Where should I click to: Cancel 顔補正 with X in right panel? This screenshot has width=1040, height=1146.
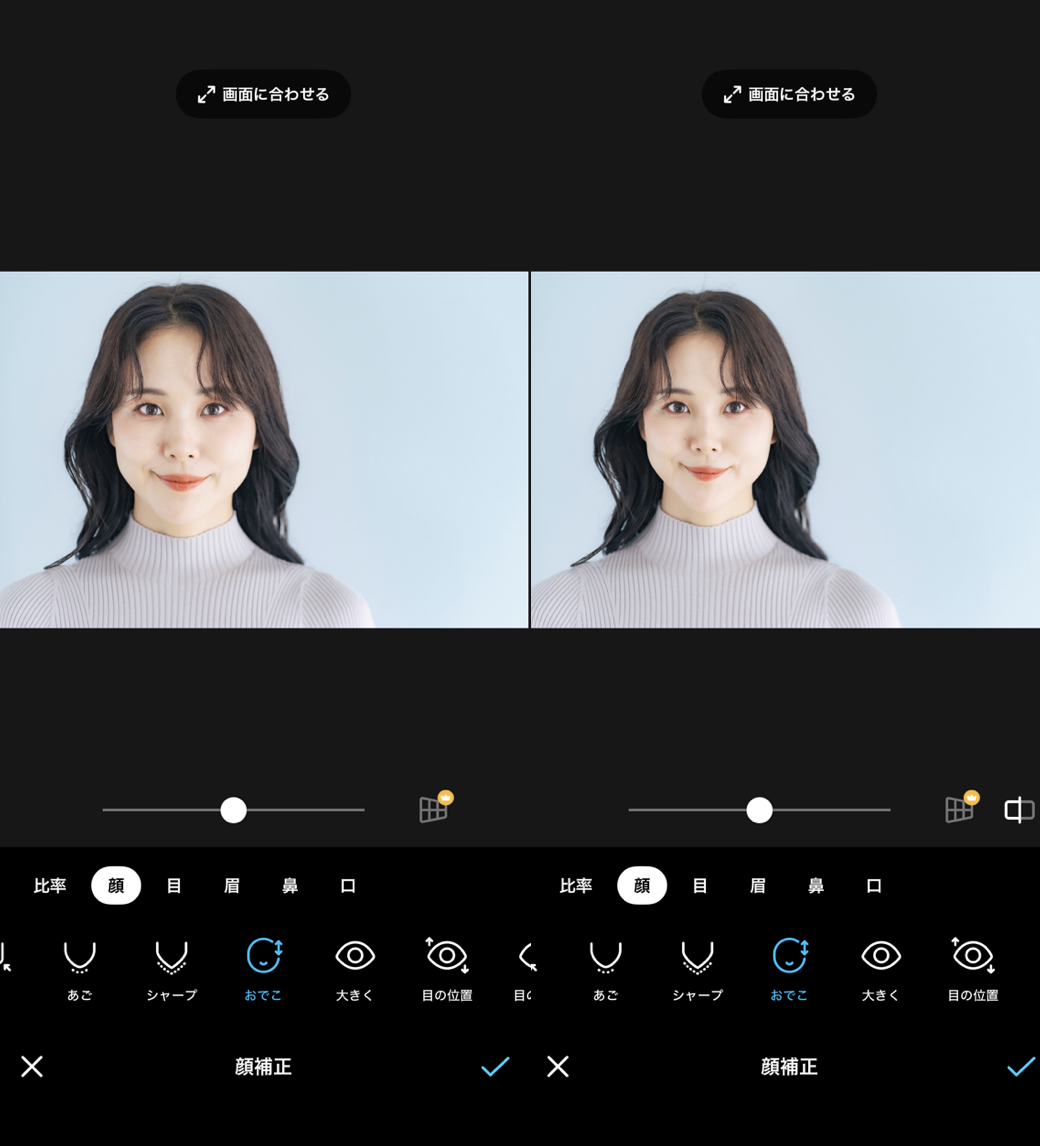(x=558, y=1066)
